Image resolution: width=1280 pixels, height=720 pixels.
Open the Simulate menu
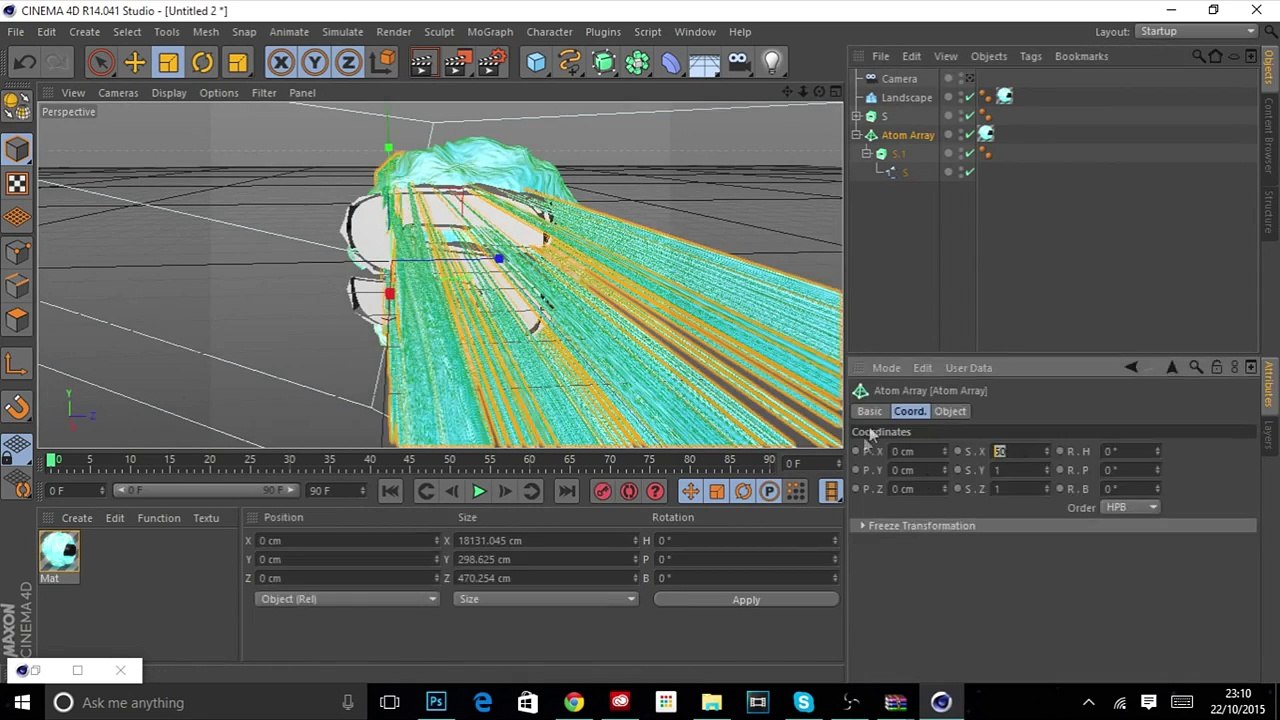[342, 32]
